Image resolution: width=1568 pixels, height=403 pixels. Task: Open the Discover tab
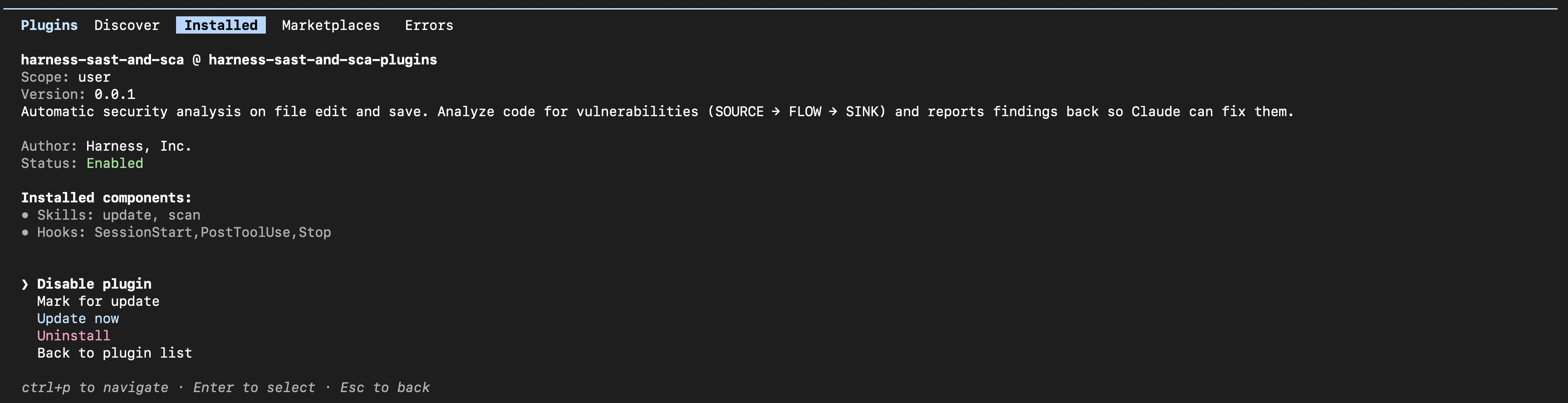(x=127, y=25)
